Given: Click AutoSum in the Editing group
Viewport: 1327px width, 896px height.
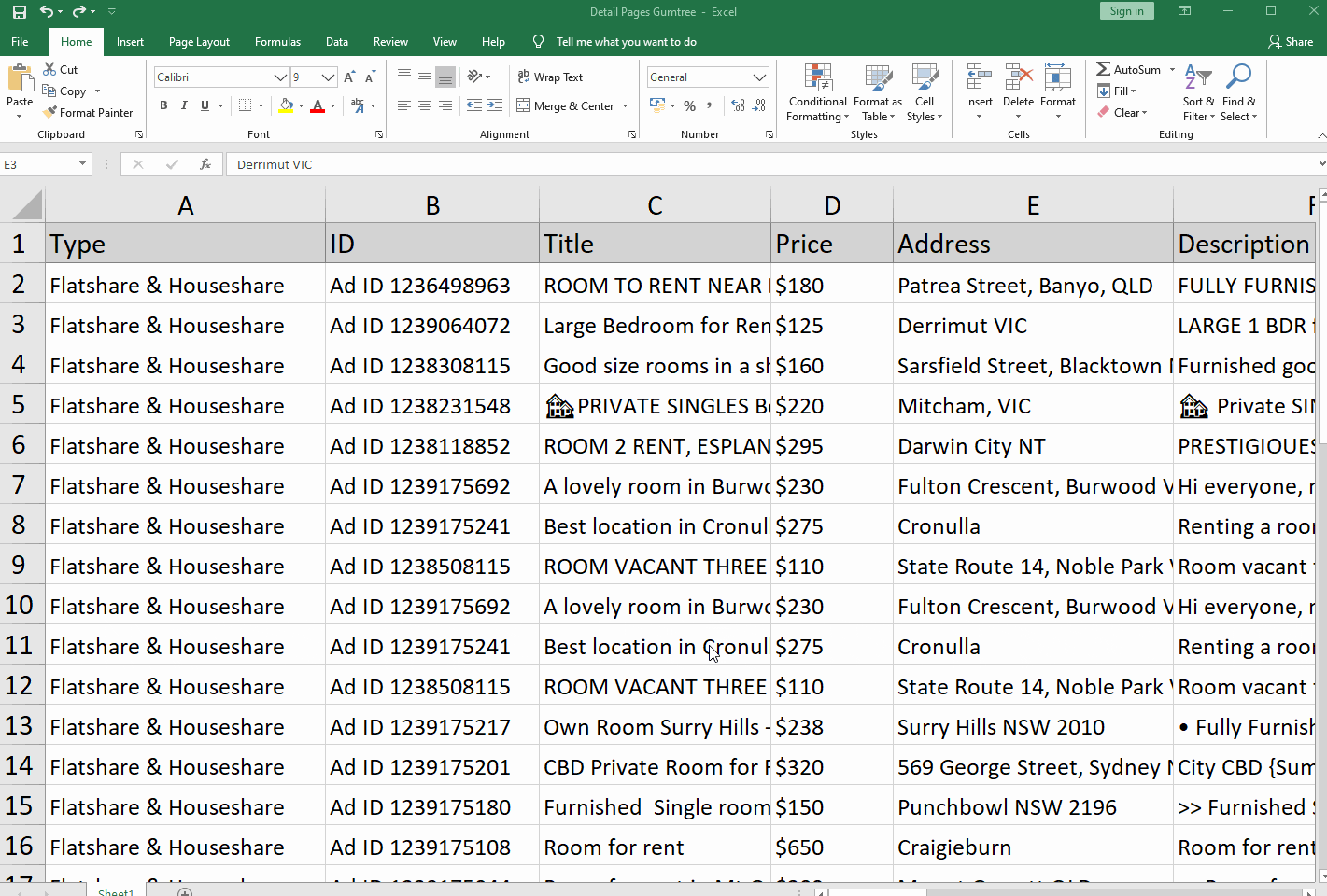Looking at the screenshot, I should 1129,69.
